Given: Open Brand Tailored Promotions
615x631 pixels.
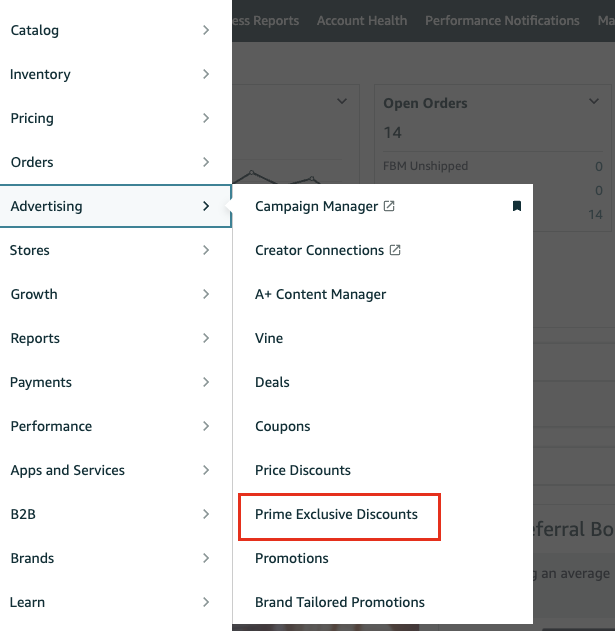Looking at the screenshot, I should [x=340, y=602].
